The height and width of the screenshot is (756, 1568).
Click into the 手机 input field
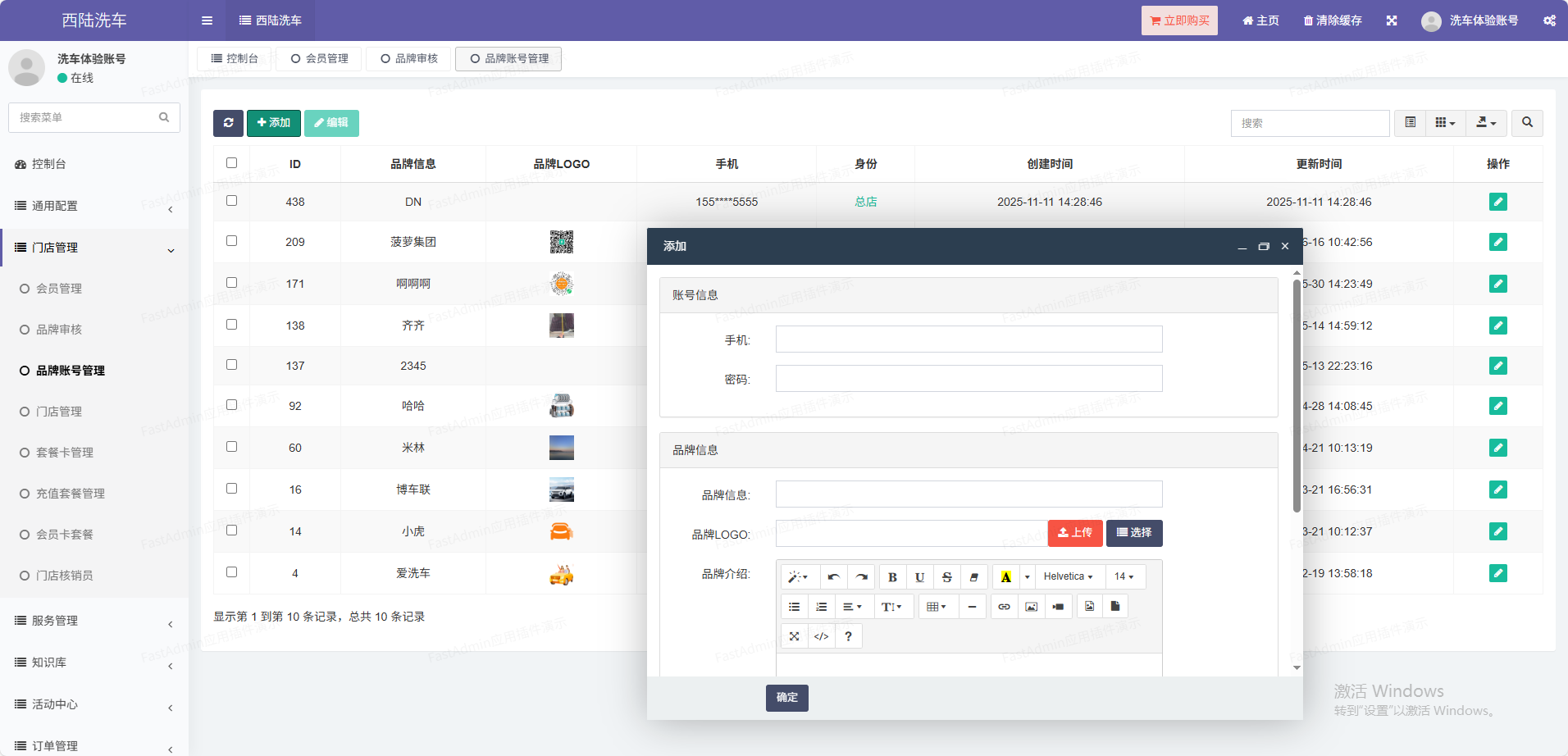(969, 339)
